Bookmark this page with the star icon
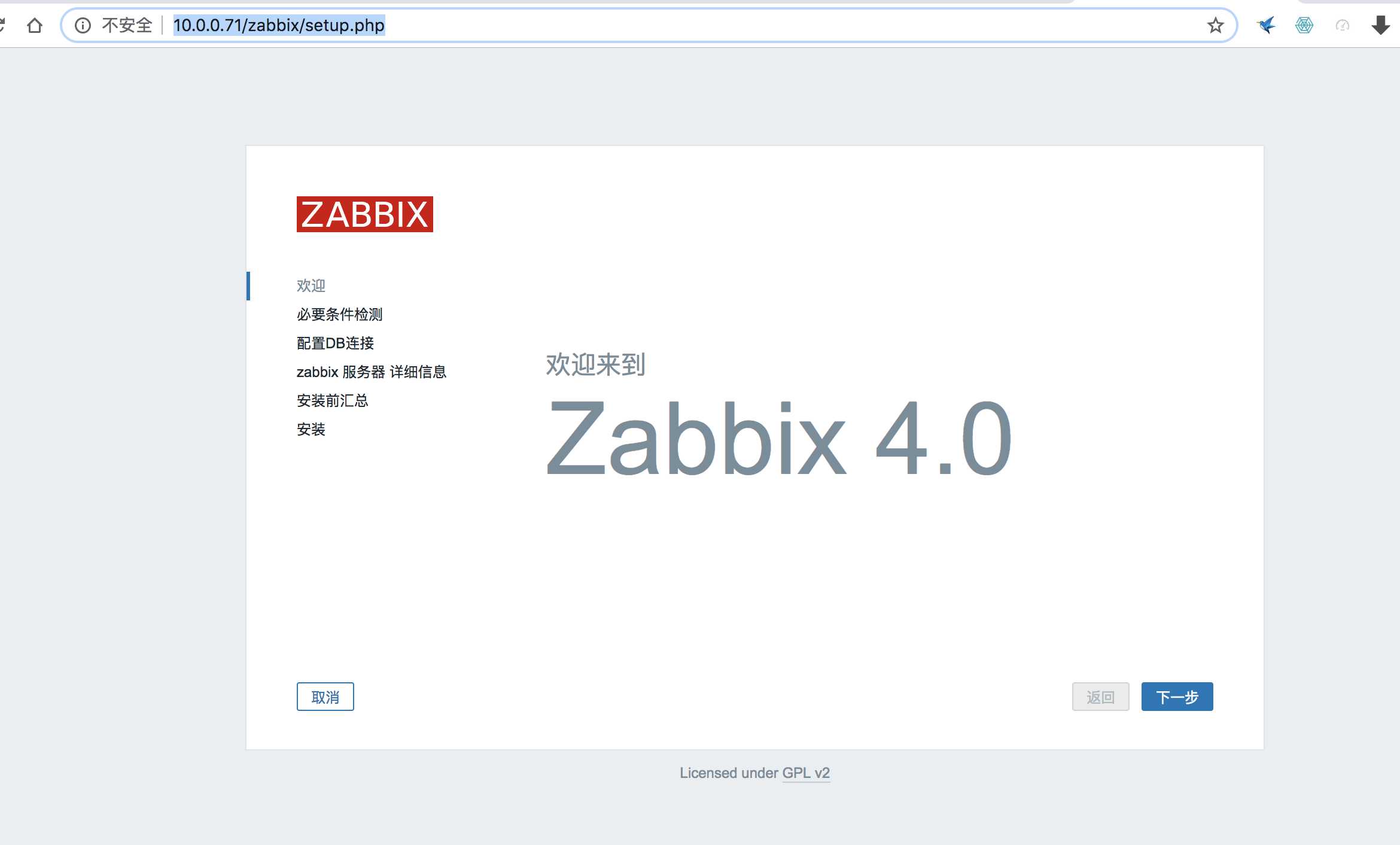Viewport: 1400px width, 845px height. click(x=1215, y=25)
